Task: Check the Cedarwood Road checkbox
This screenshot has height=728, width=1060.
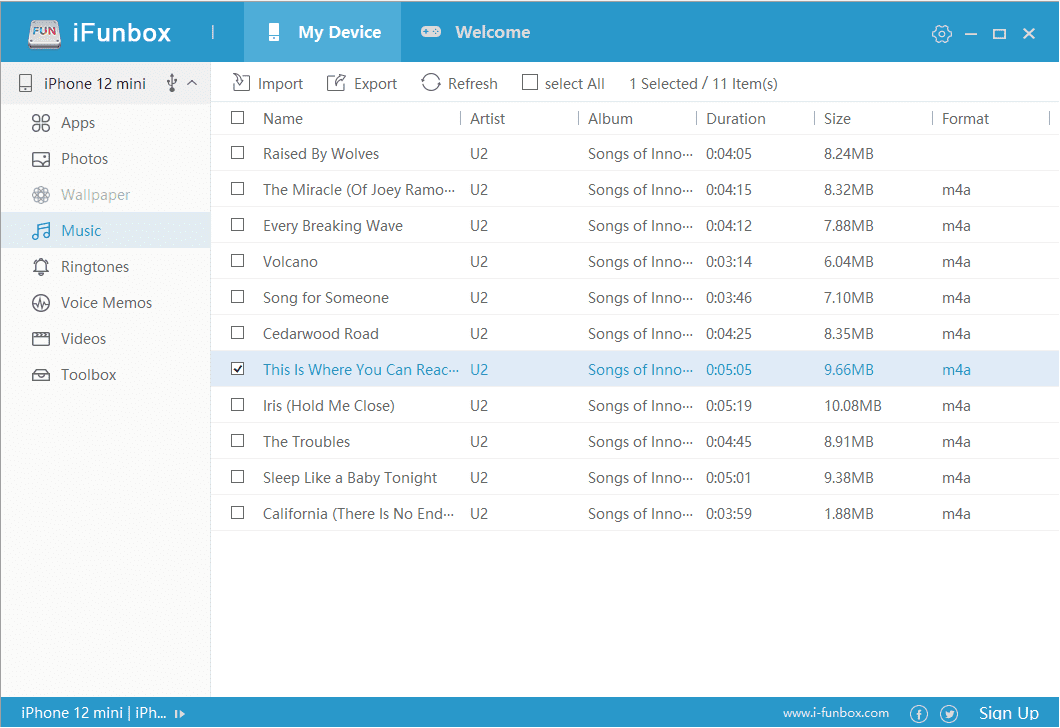Action: click(237, 333)
